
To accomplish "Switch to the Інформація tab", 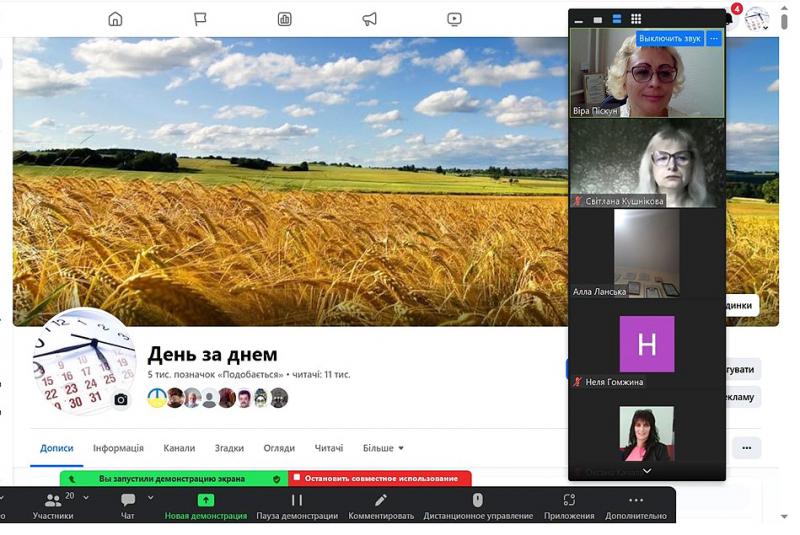I will (118, 448).
